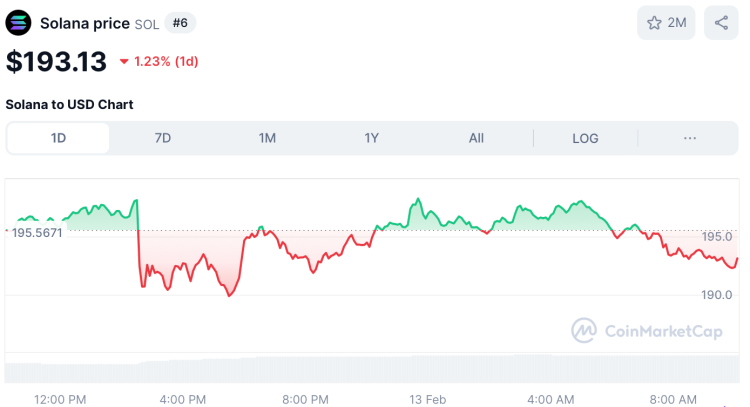Image resolution: width=750 pixels, height=407 pixels.
Task: Toggle LOG scale on the chart
Action: [x=585, y=138]
